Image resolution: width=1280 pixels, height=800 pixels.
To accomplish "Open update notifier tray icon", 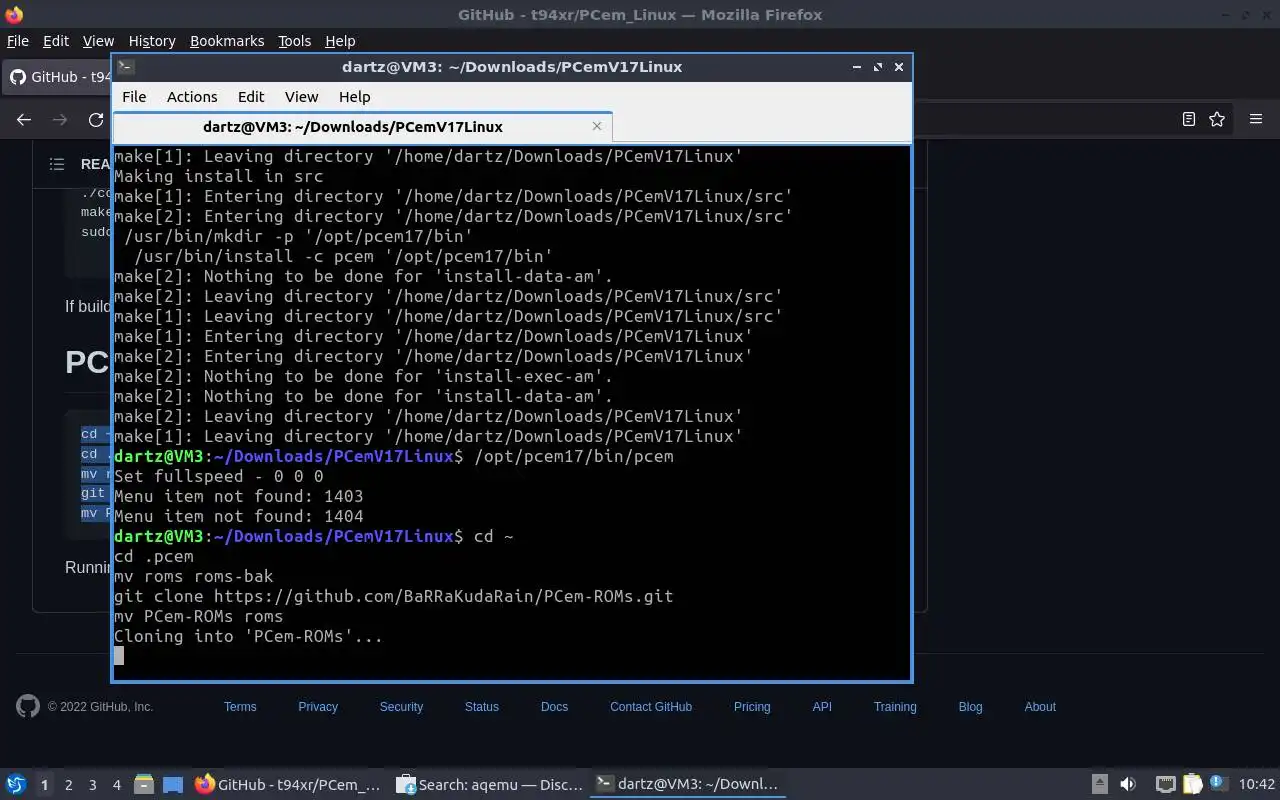I will tap(1218, 784).
